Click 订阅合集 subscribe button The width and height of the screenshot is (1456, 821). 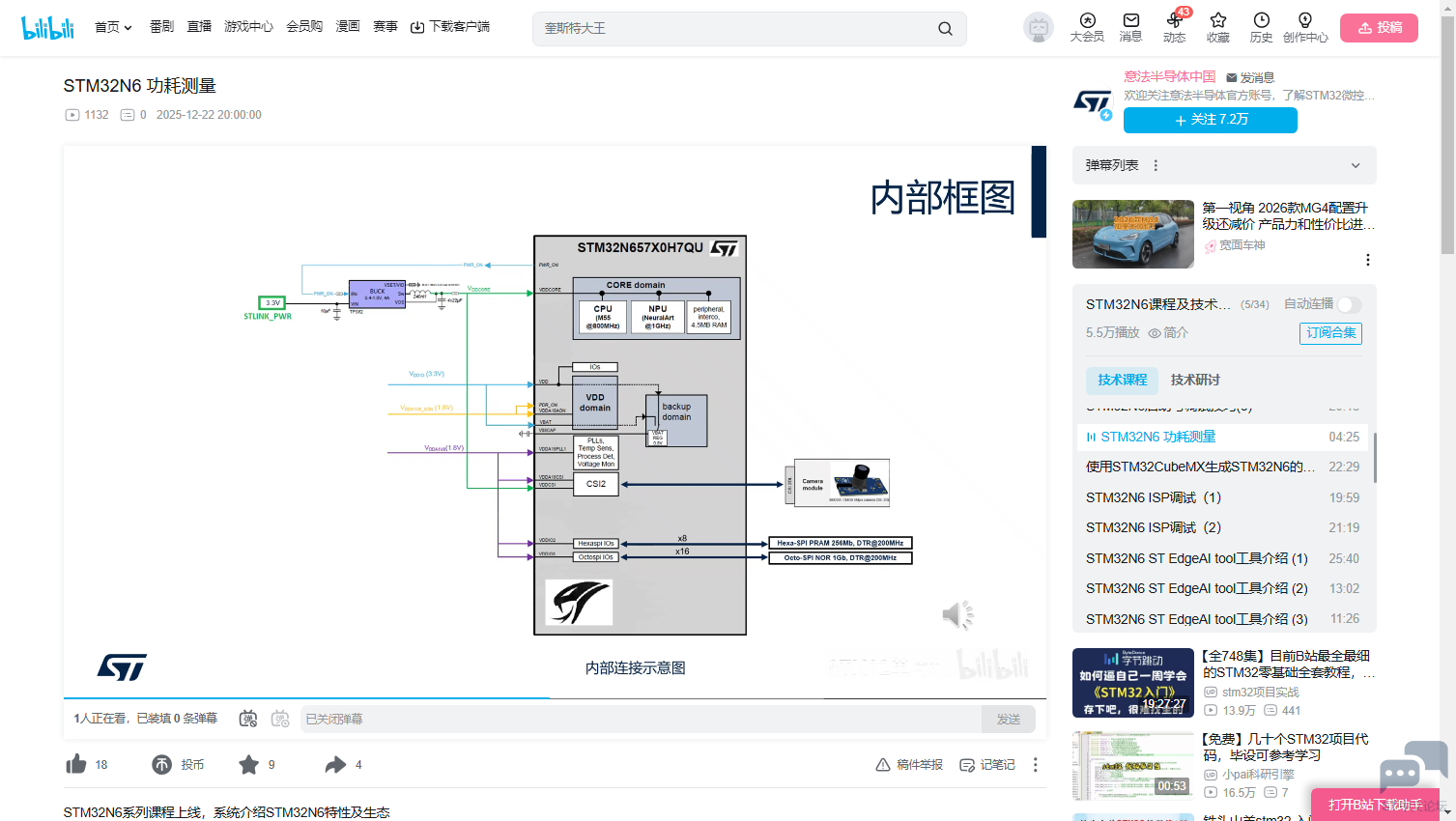pyautogui.click(x=1330, y=333)
